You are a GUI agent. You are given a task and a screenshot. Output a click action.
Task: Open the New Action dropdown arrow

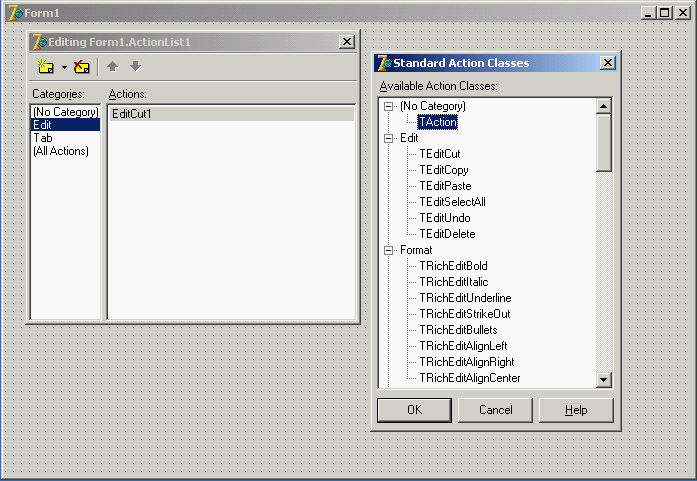[63, 67]
